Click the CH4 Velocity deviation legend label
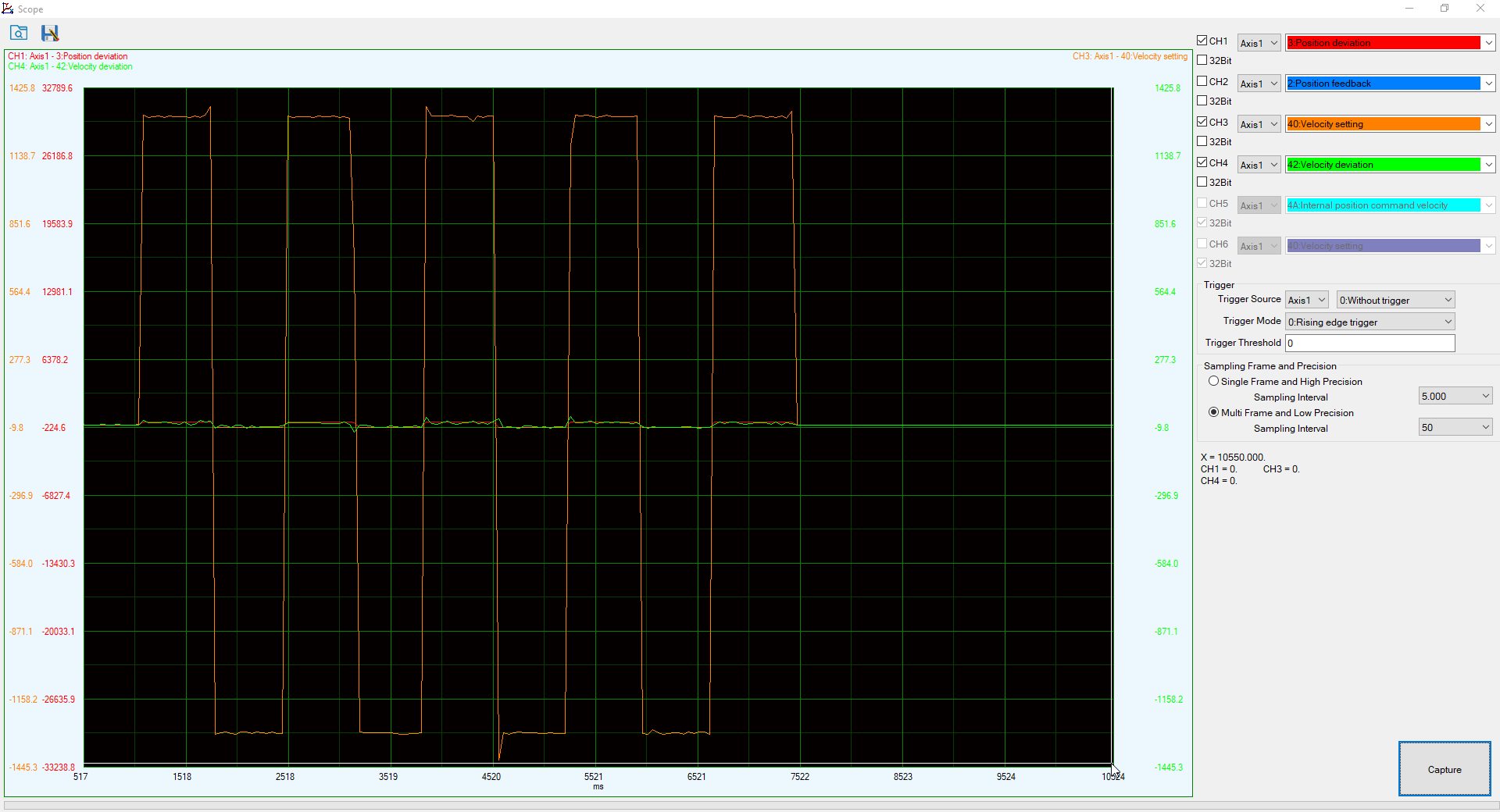Viewport: 1500px width, 812px height. (70, 66)
